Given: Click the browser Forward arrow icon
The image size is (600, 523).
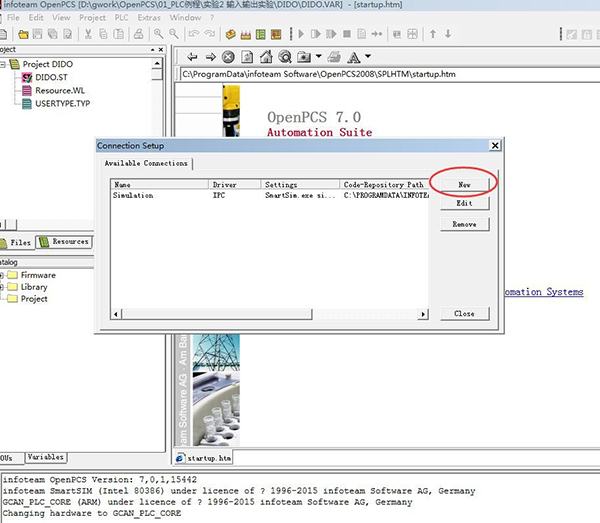Looking at the screenshot, I should pos(211,57).
